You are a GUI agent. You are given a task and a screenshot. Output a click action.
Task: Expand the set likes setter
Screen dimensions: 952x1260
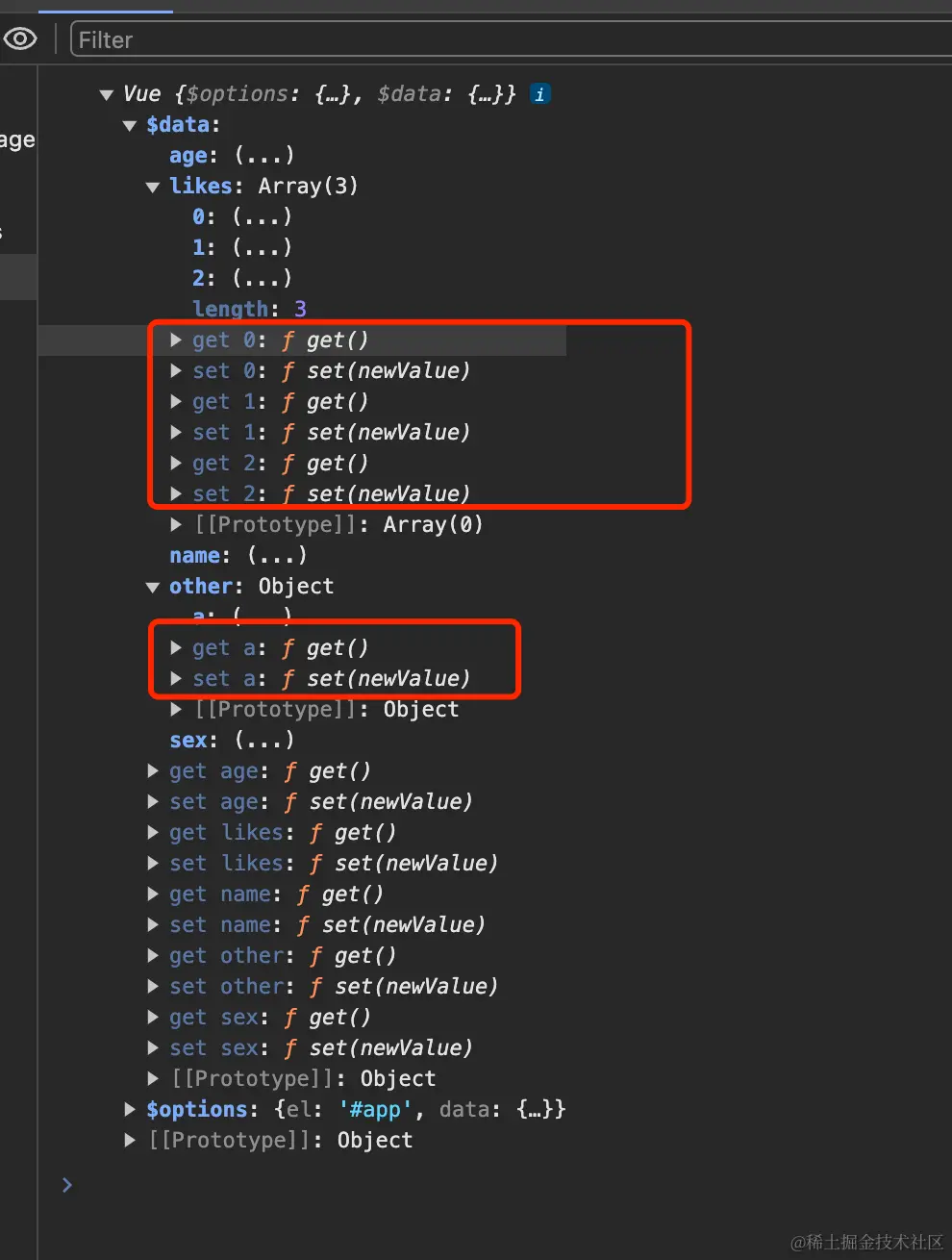pyautogui.click(x=153, y=864)
